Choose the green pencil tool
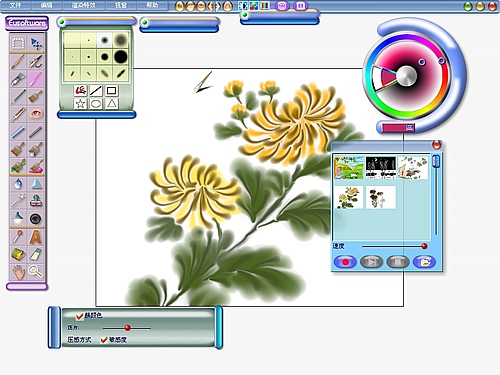Screen dimensions: 500x375 [18, 96]
